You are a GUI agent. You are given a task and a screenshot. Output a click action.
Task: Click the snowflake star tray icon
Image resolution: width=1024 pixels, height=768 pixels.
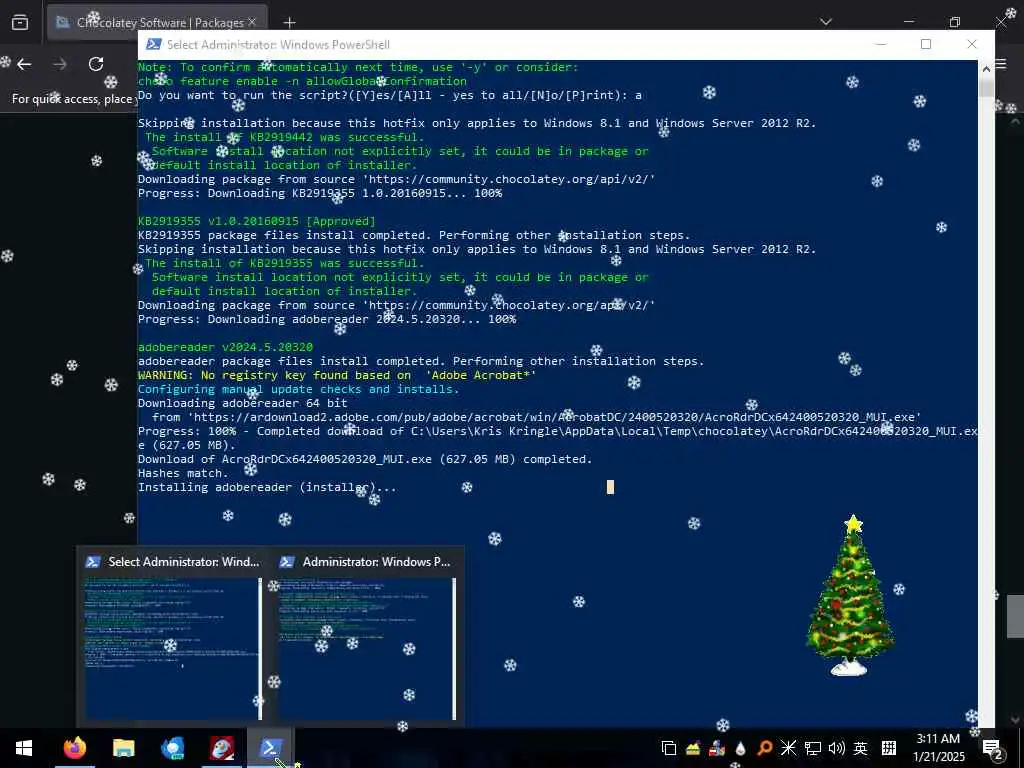(x=788, y=748)
